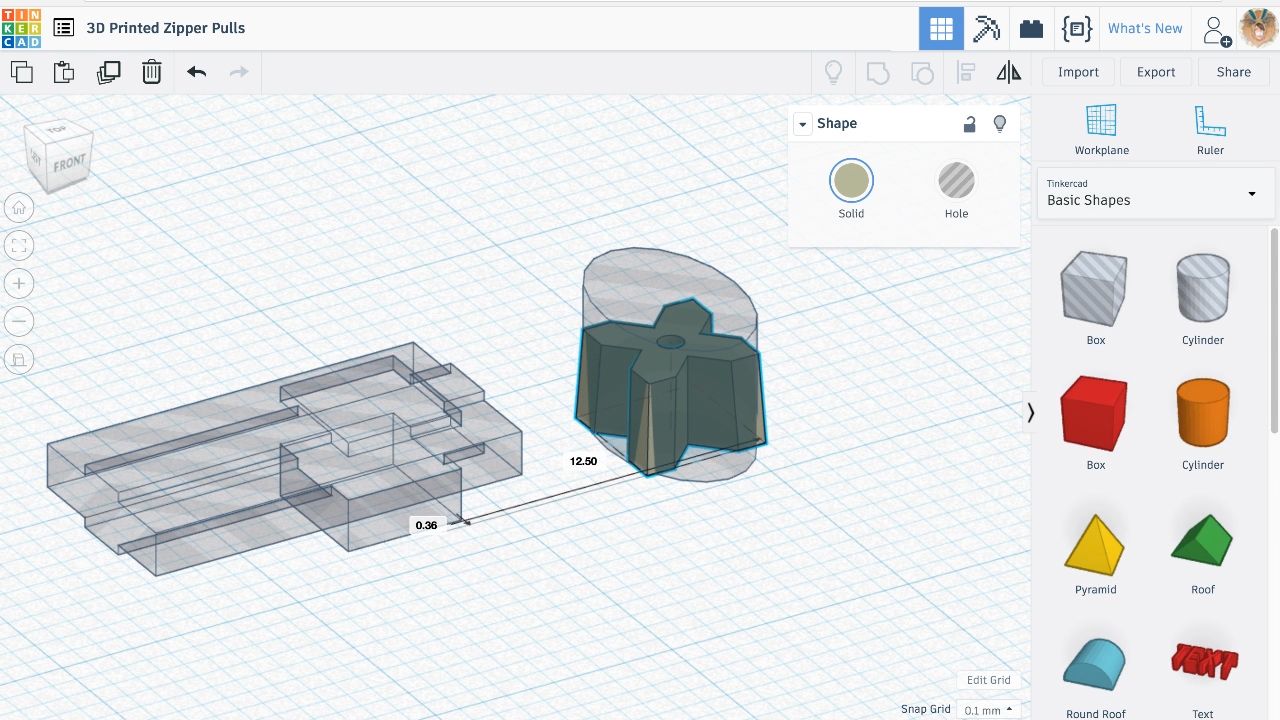Select the Hole option in Shape panel
The width and height of the screenshot is (1280, 720).
click(956, 180)
